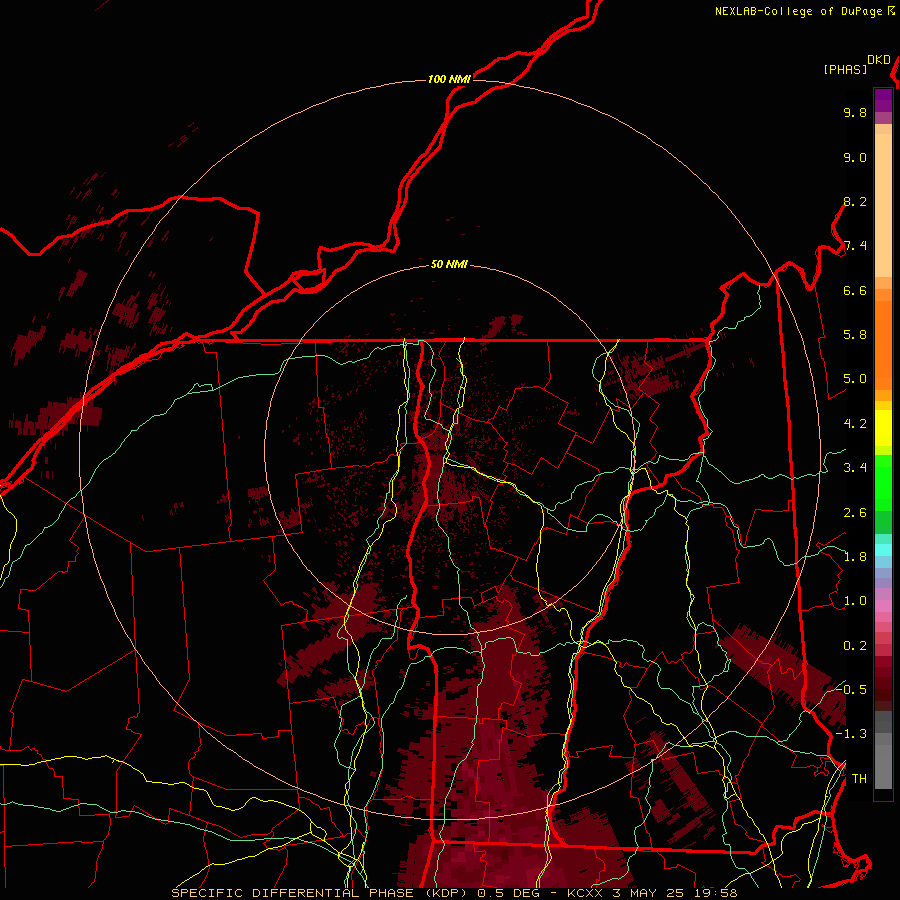Select the 5.8 scale value
The height and width of the screenshot is (900, 900).
(855, 335)
